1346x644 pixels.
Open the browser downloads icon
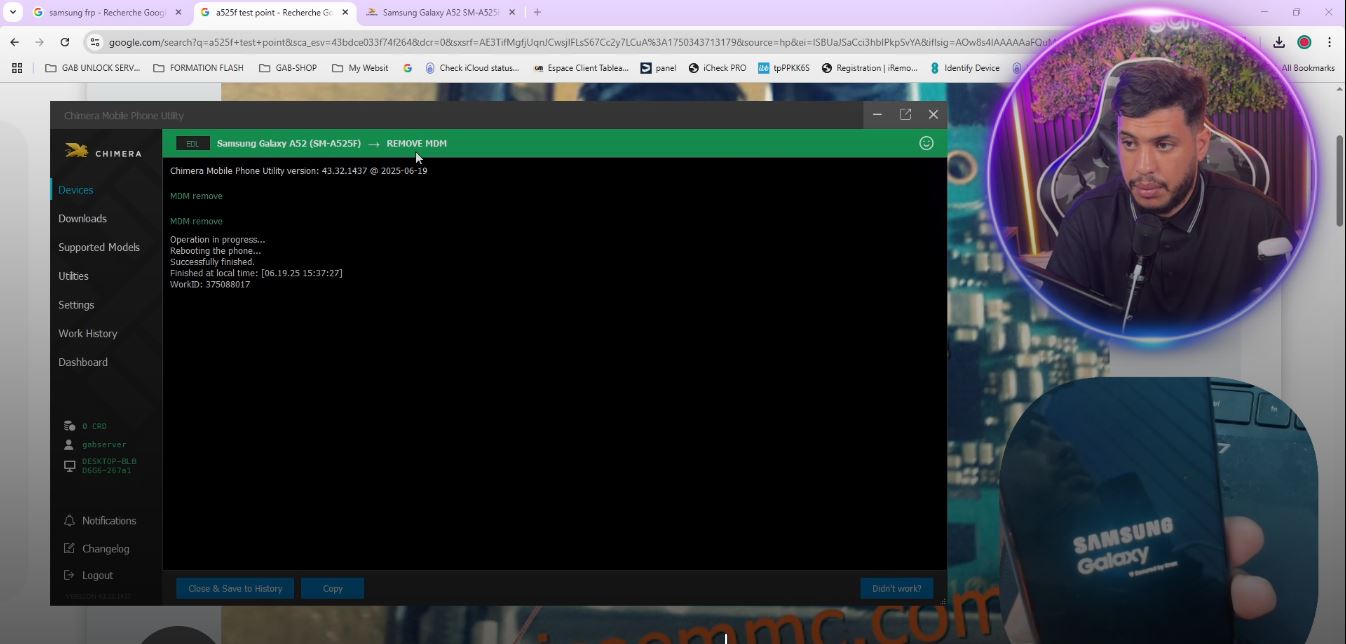pos(1279,42)
